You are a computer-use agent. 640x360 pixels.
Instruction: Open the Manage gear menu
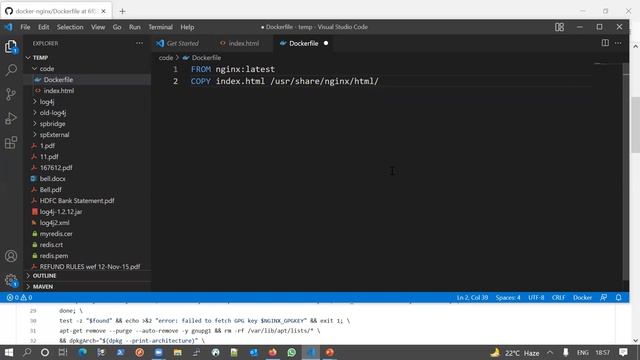tap(11, 280)
